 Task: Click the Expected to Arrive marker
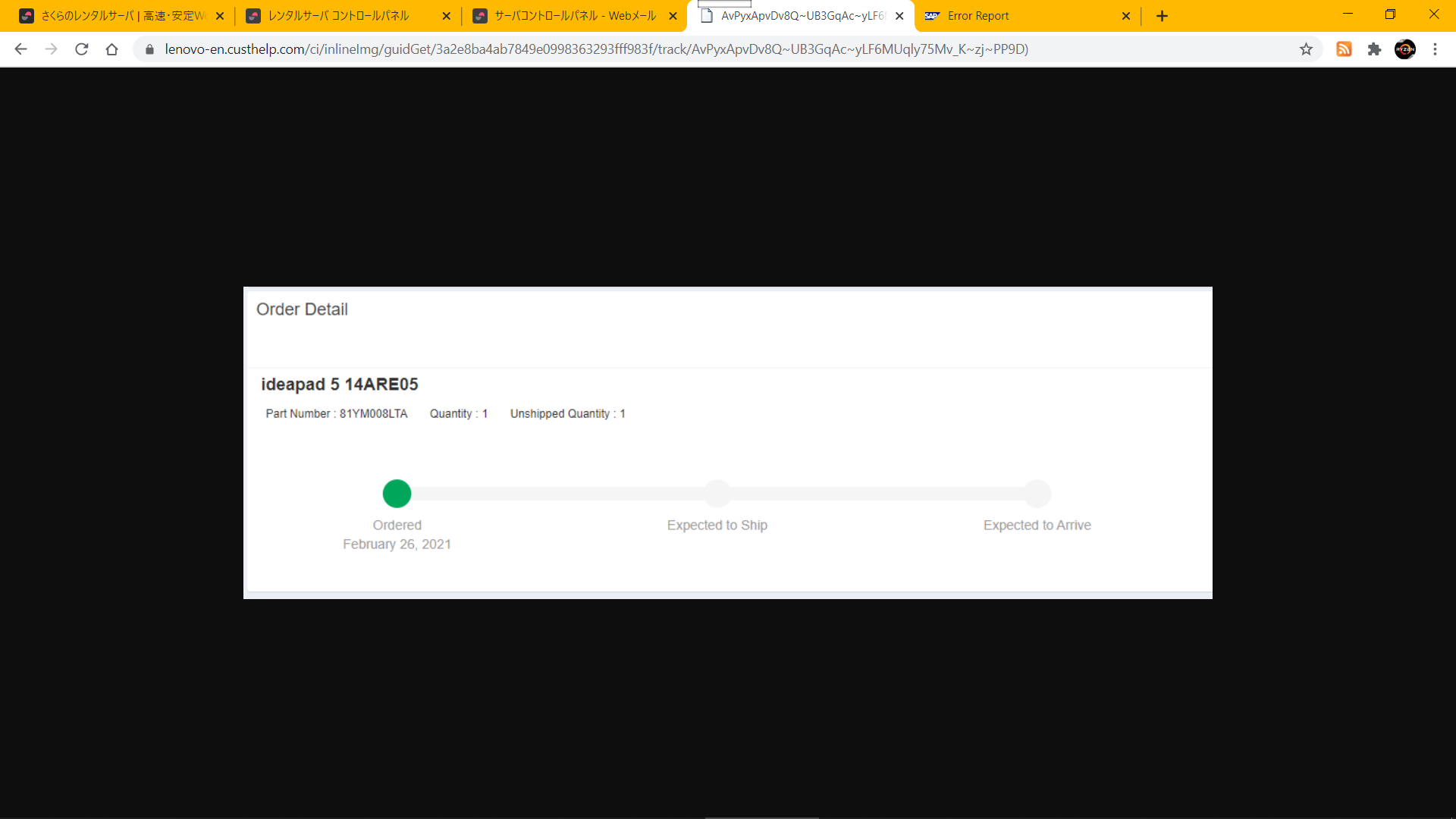point(1037,494)
